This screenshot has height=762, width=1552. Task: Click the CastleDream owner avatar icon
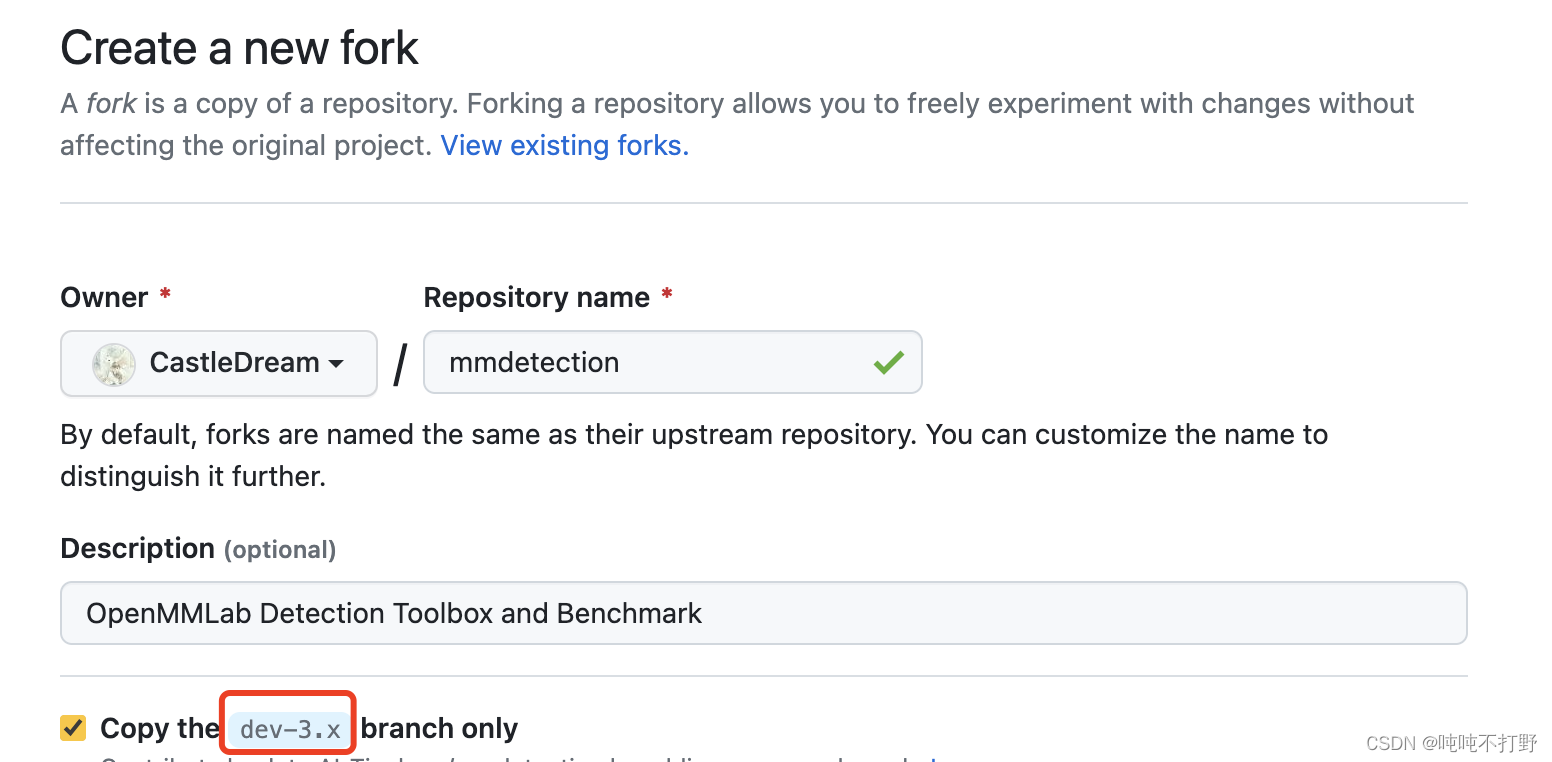(114, 364)
